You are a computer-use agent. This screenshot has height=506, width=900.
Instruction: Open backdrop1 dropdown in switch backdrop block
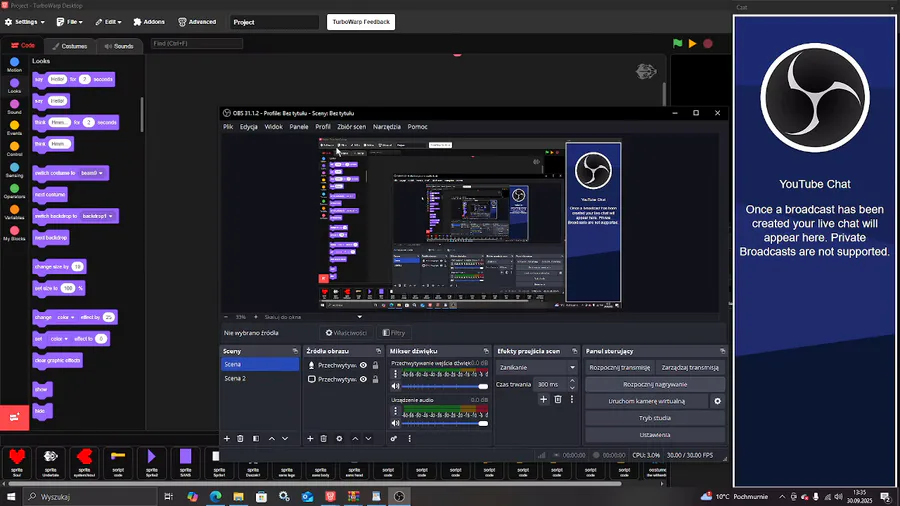click(97, 216)
